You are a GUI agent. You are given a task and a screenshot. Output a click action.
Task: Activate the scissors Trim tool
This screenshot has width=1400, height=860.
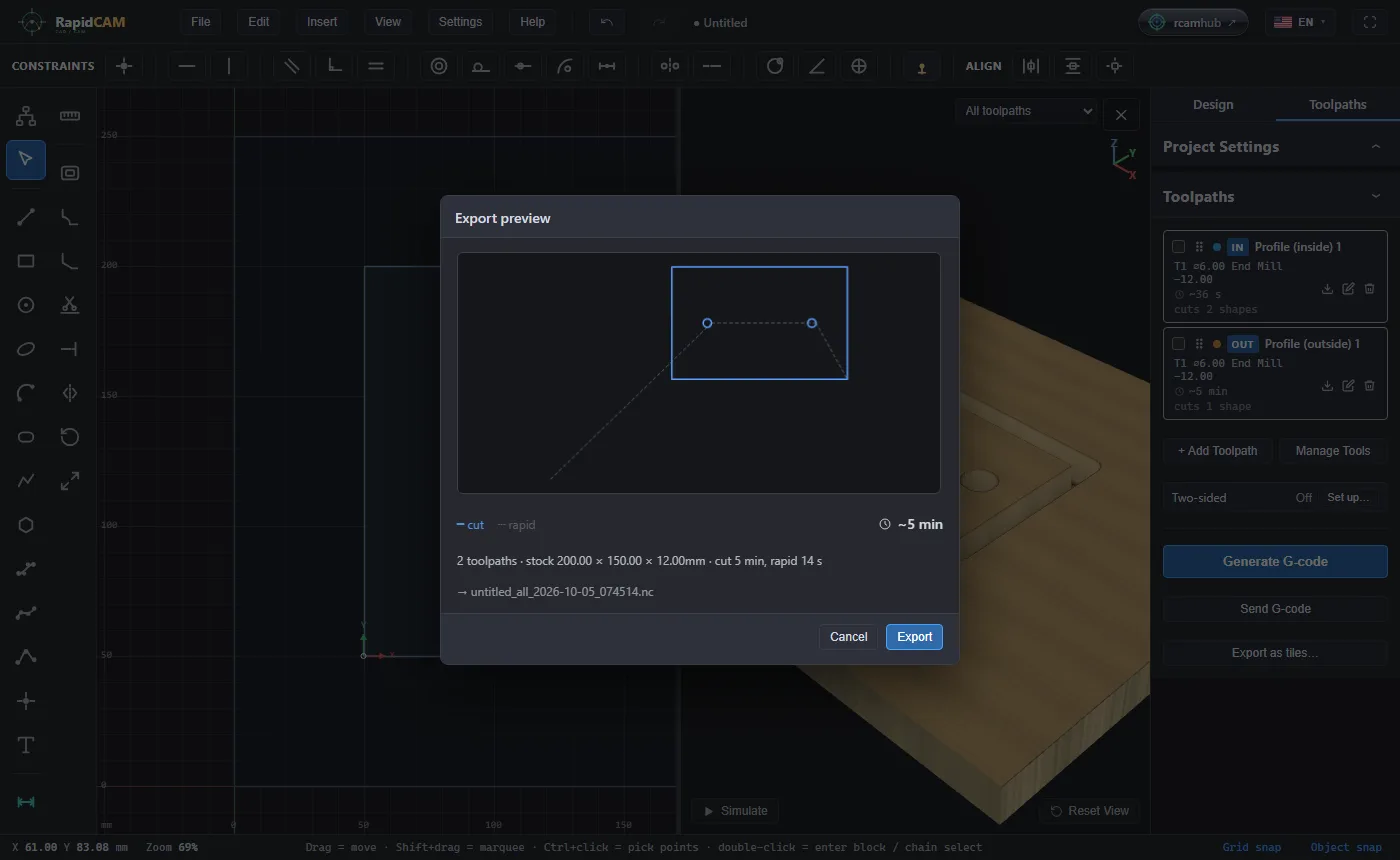70,305
